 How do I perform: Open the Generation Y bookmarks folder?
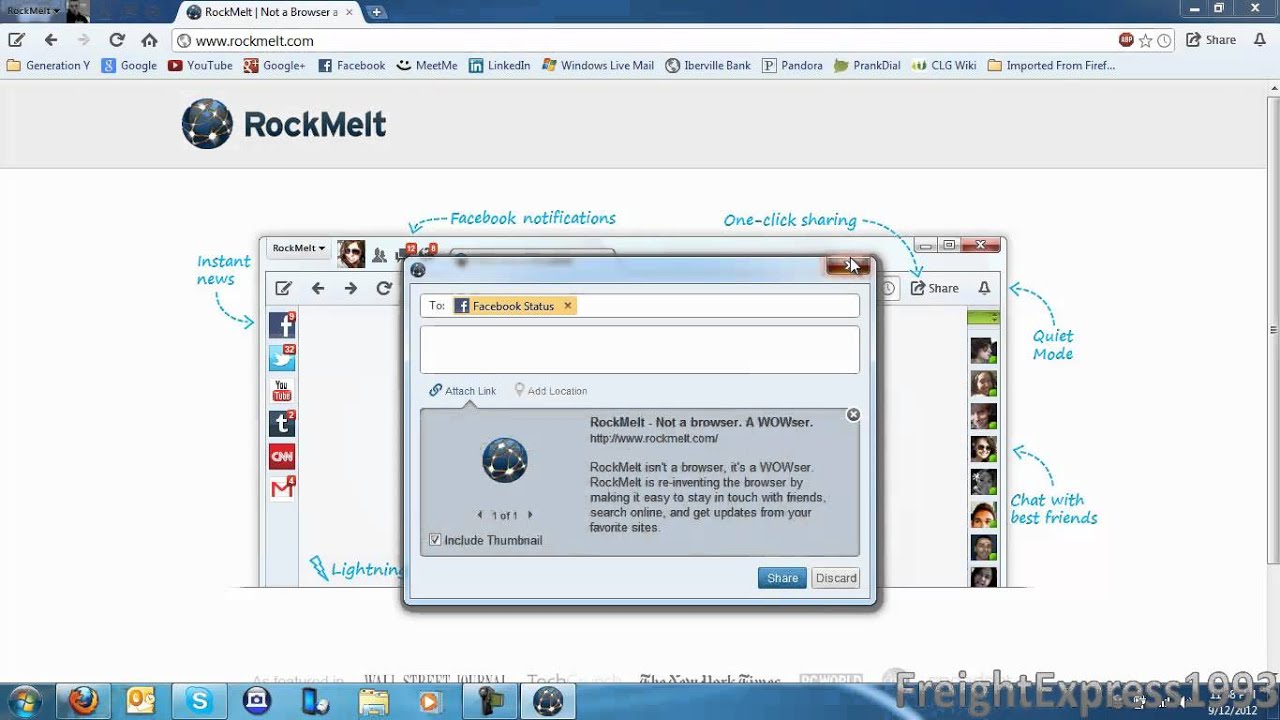[x=48, y=65]
